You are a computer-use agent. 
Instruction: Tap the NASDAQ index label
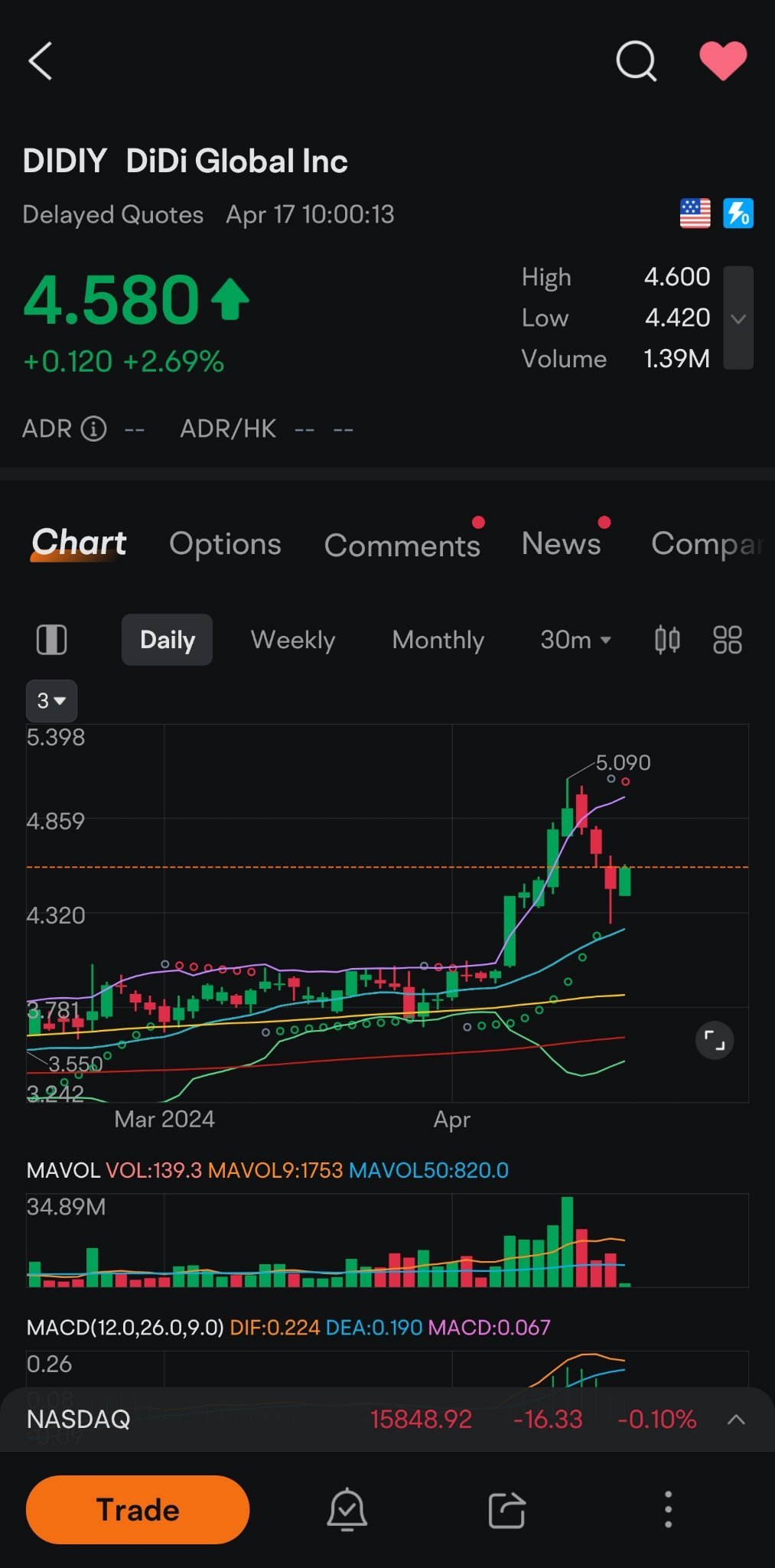point(79,1420)
